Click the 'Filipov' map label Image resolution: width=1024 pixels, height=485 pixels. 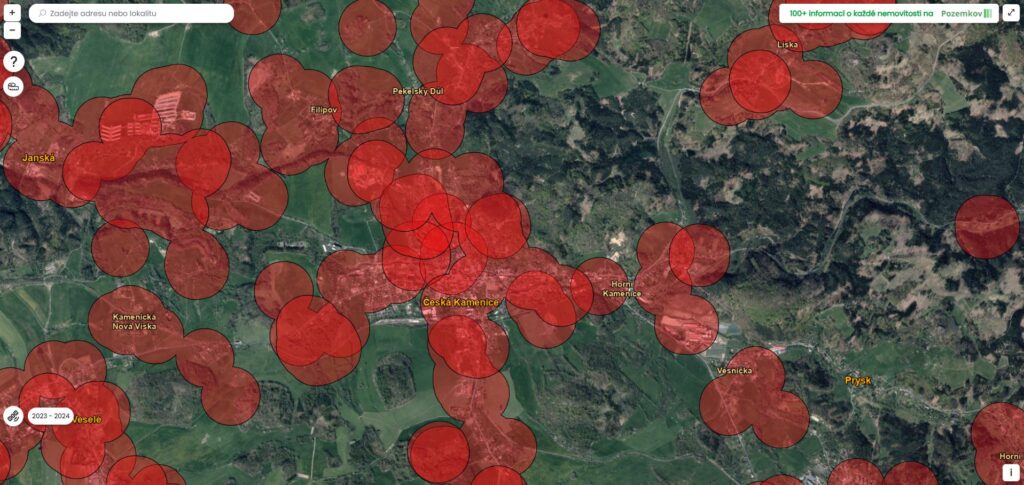point(324,110)
